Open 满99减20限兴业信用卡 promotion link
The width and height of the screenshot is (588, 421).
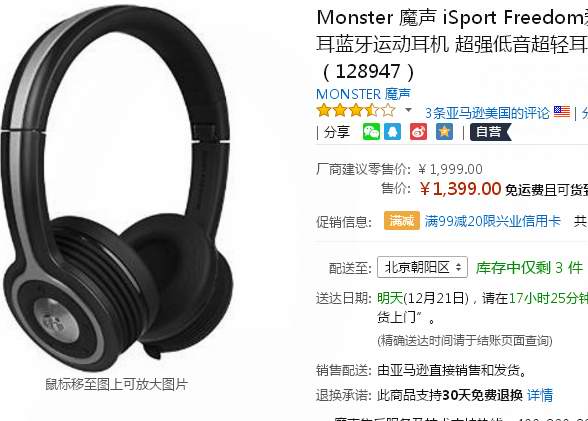[x=492, y=221]
